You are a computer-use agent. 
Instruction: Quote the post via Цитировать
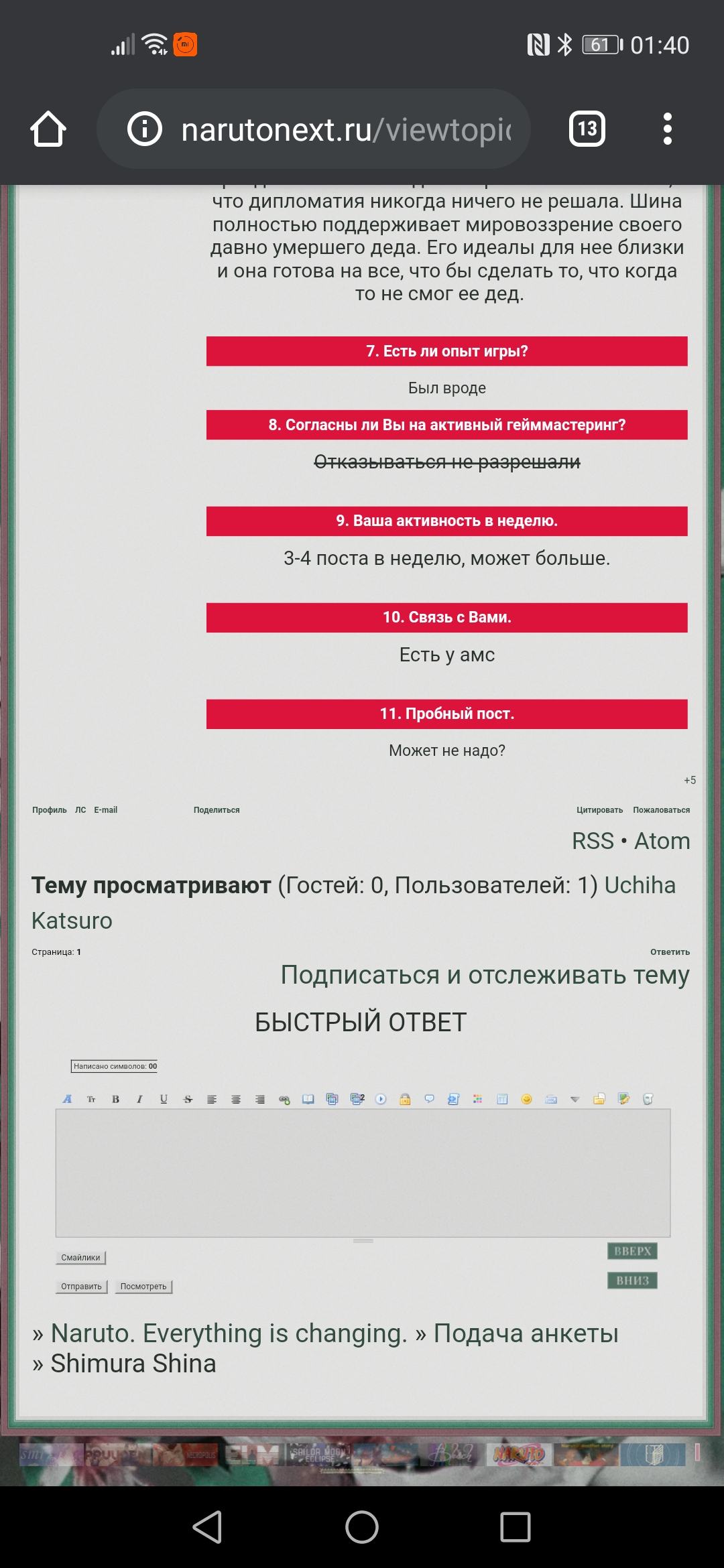pyautogui.click(x=599, y=810)
